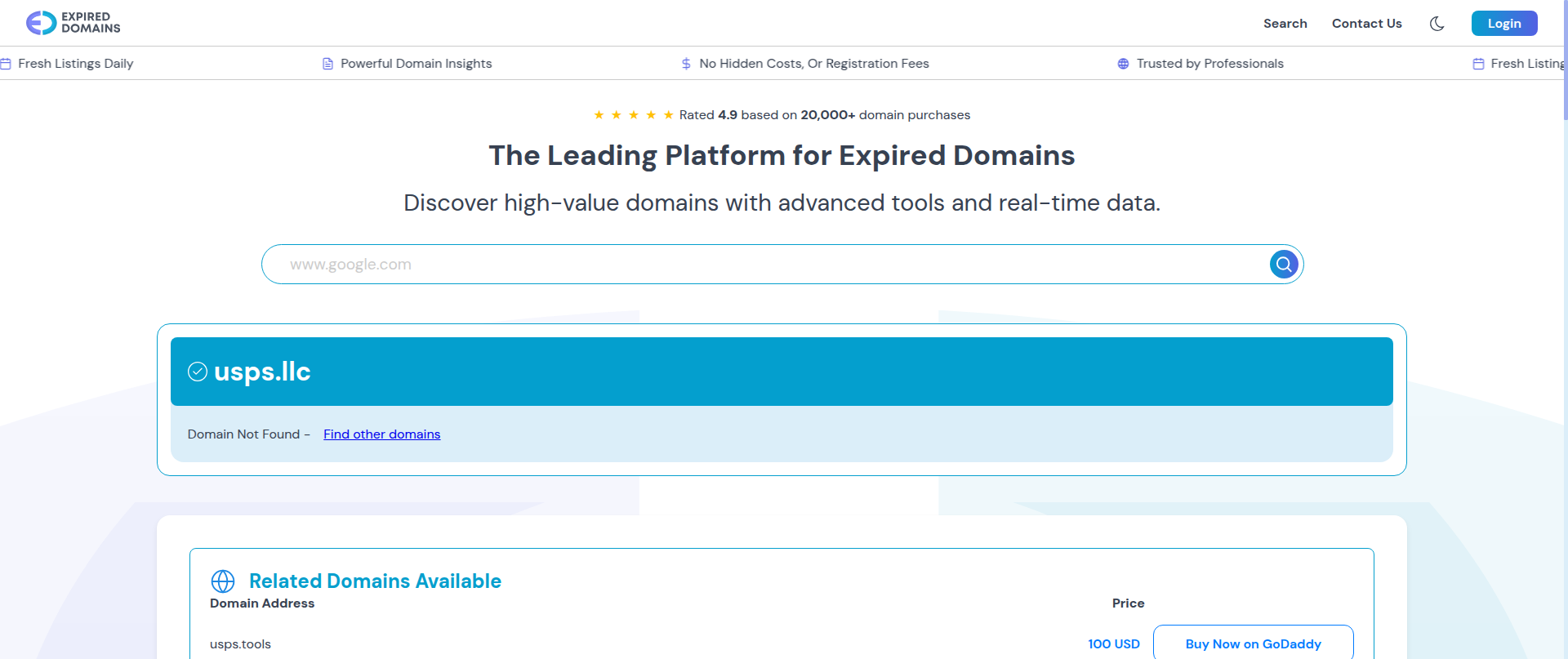
Task: Follow the Find other domains link
Action: (x=381, y=434)
